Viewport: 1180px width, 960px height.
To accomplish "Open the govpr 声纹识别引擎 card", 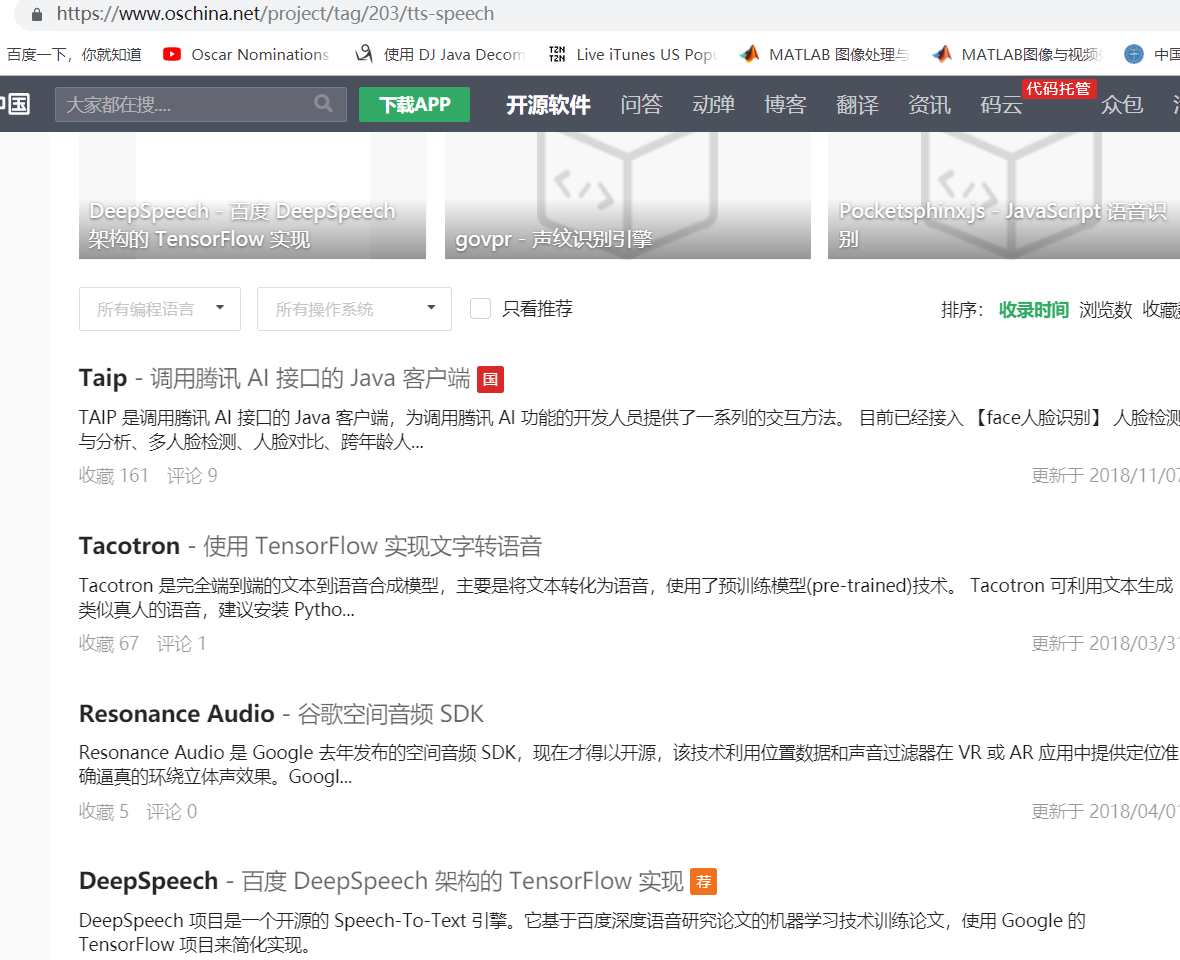I will [x=628, y=196].
